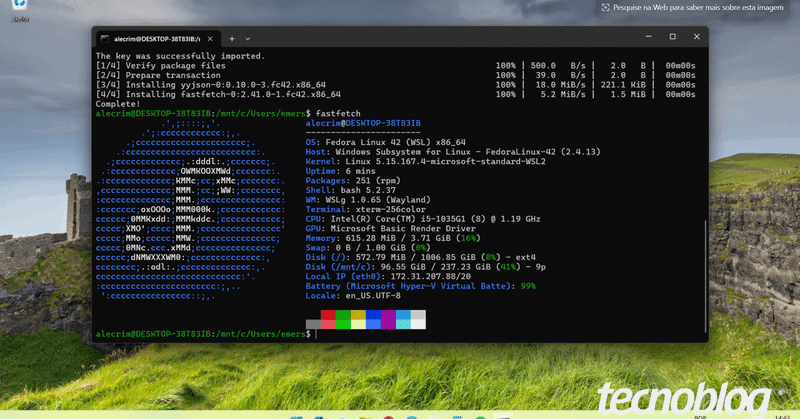
Task: Click 'Terminal: xterm-256color' line
Action: click(x=365, y=209)
